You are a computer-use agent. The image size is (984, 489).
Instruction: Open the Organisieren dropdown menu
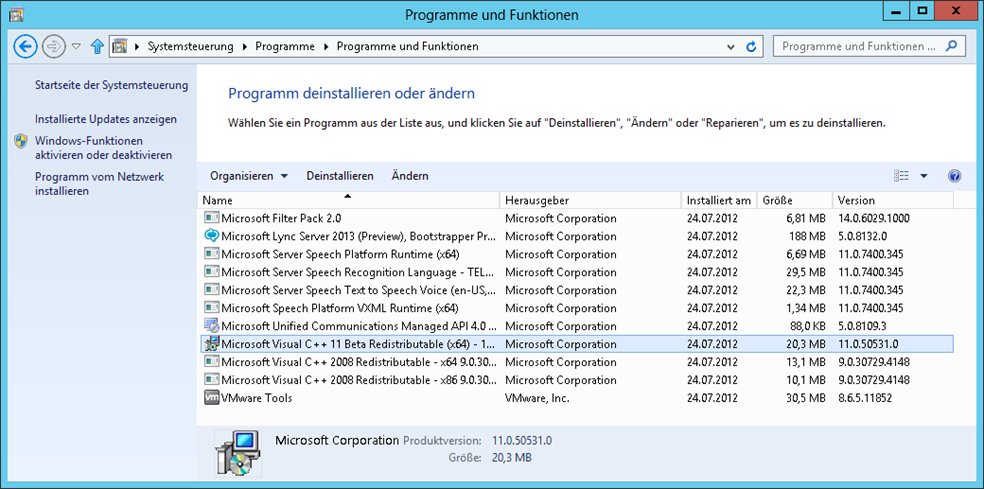[248, 176]
